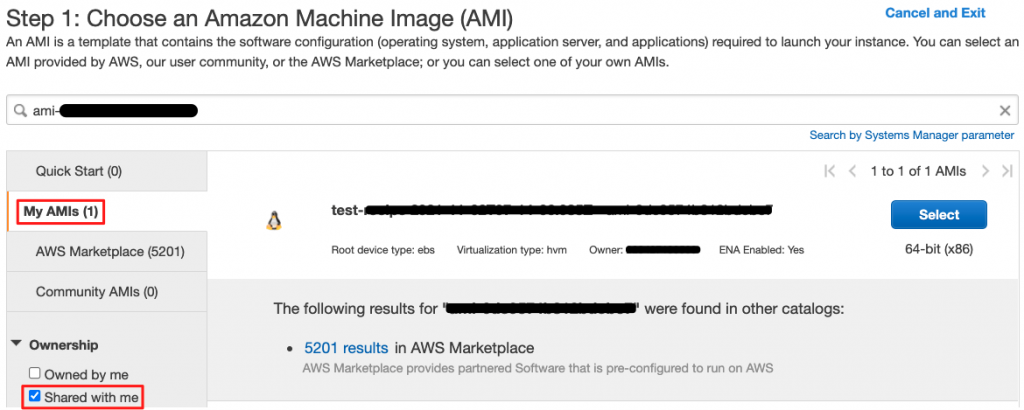1024x410 pixels.
Task: Click the AMI name starting with test-
Action: click(552, 210)
